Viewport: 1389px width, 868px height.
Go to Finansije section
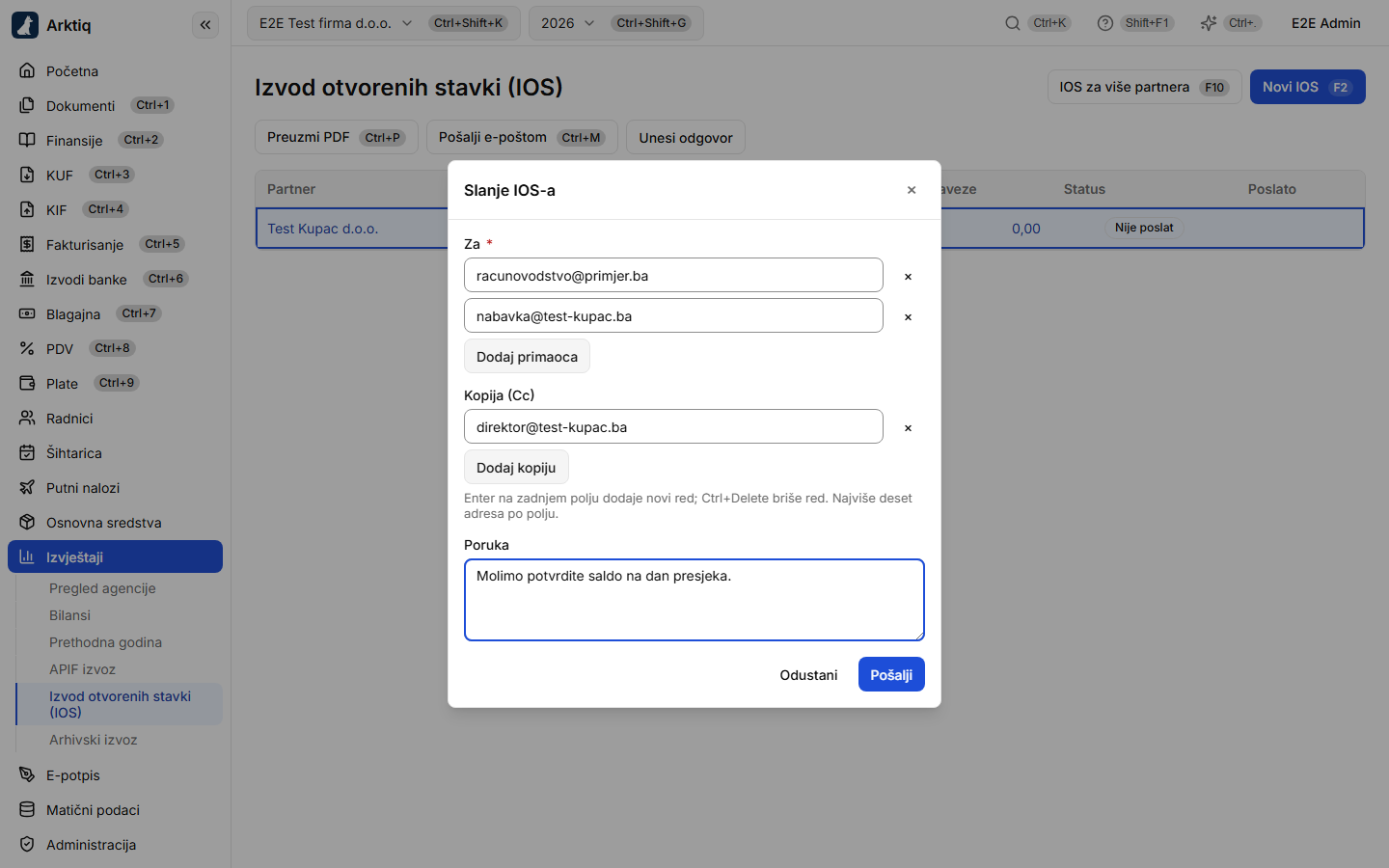[115, 141]
